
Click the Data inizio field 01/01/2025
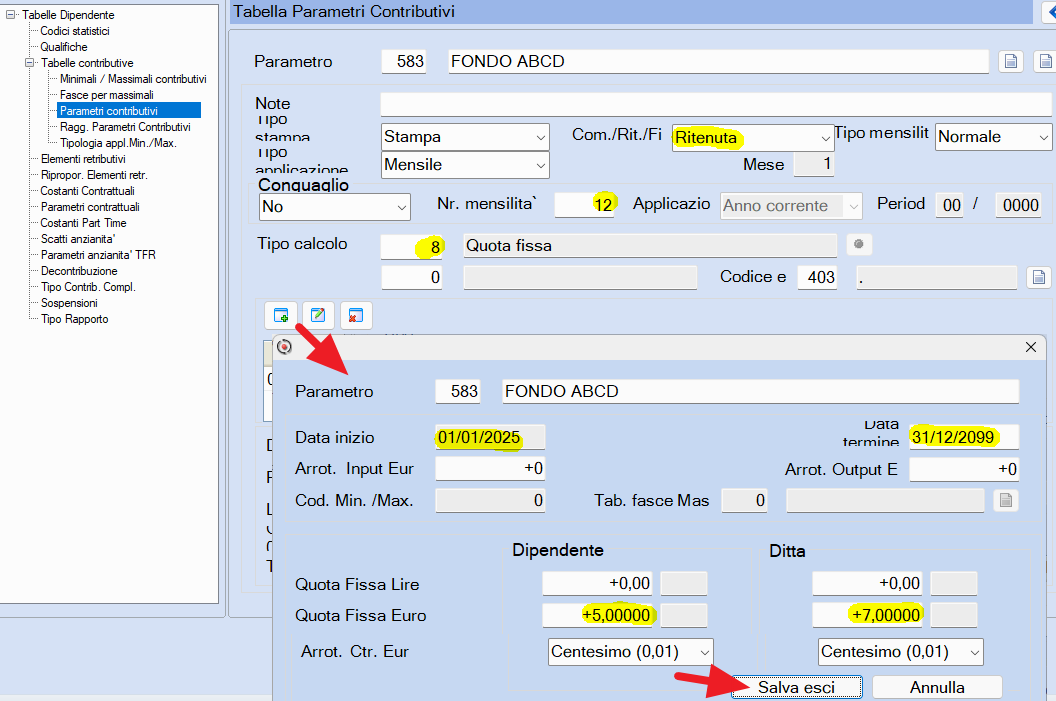(x=490, y=438)
